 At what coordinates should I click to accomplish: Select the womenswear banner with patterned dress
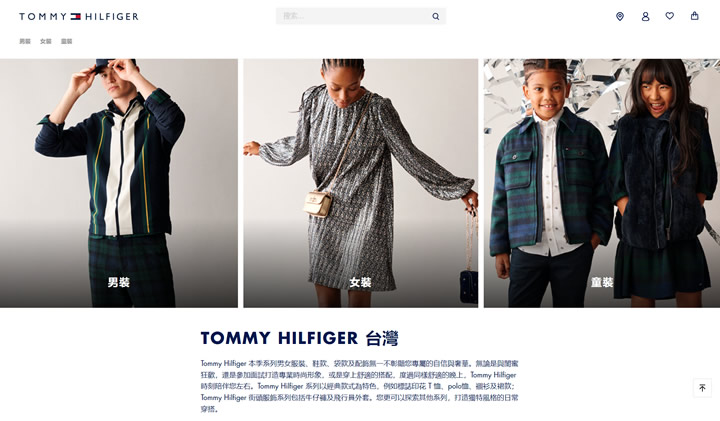click(360, 183)
